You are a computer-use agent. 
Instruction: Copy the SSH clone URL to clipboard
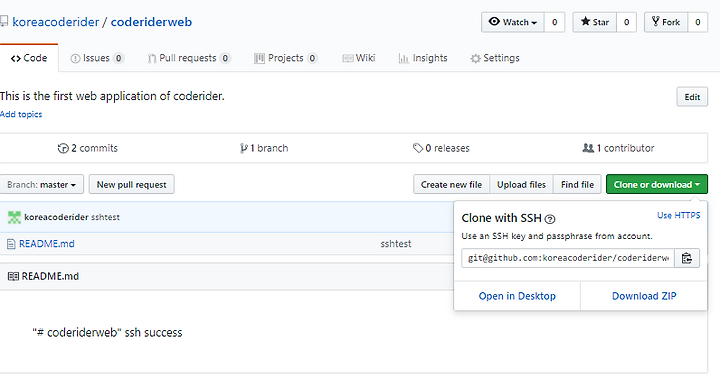686,258
